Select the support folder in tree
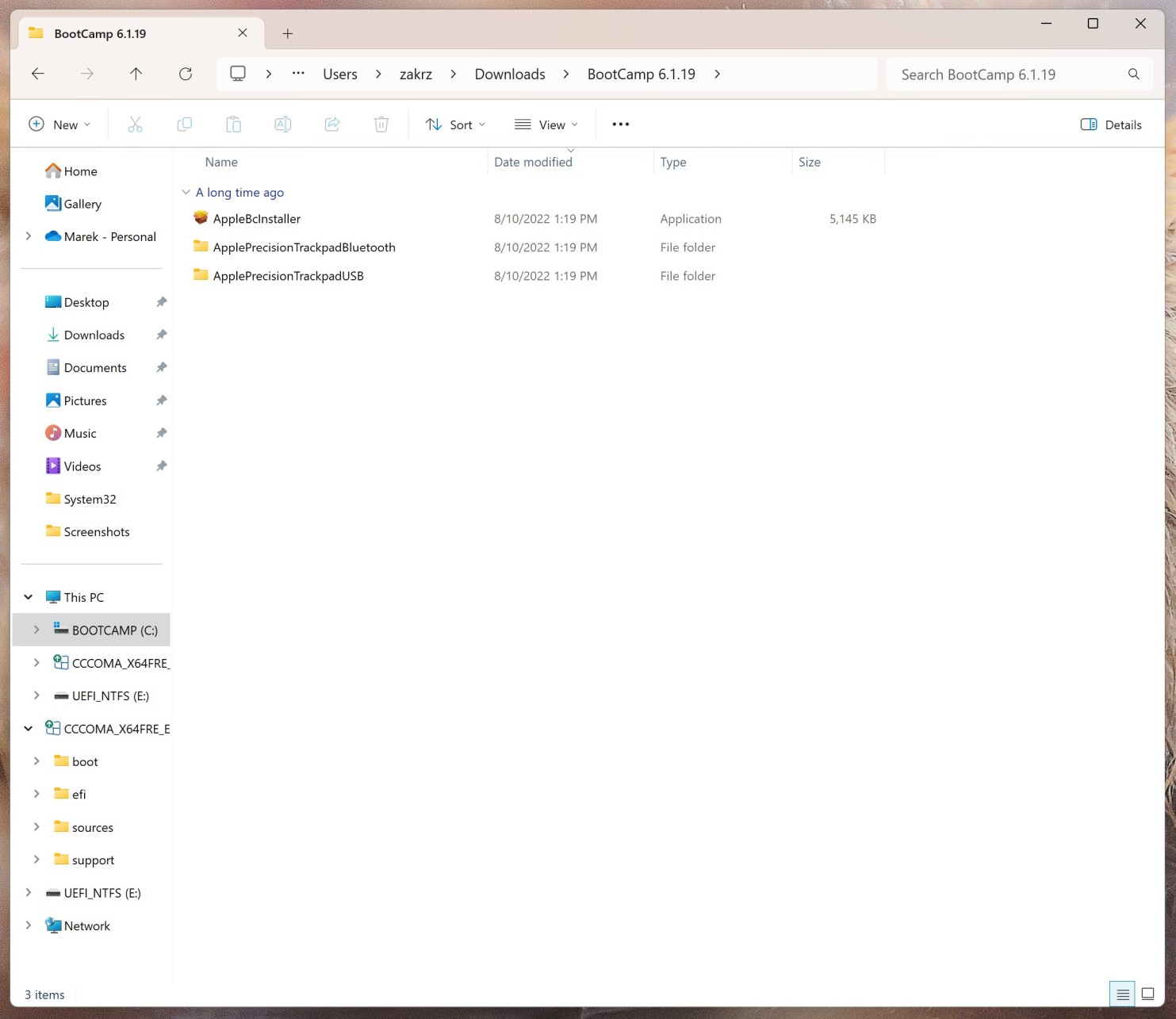Viewport: 1176px width, 1019px height. [93, 860]
